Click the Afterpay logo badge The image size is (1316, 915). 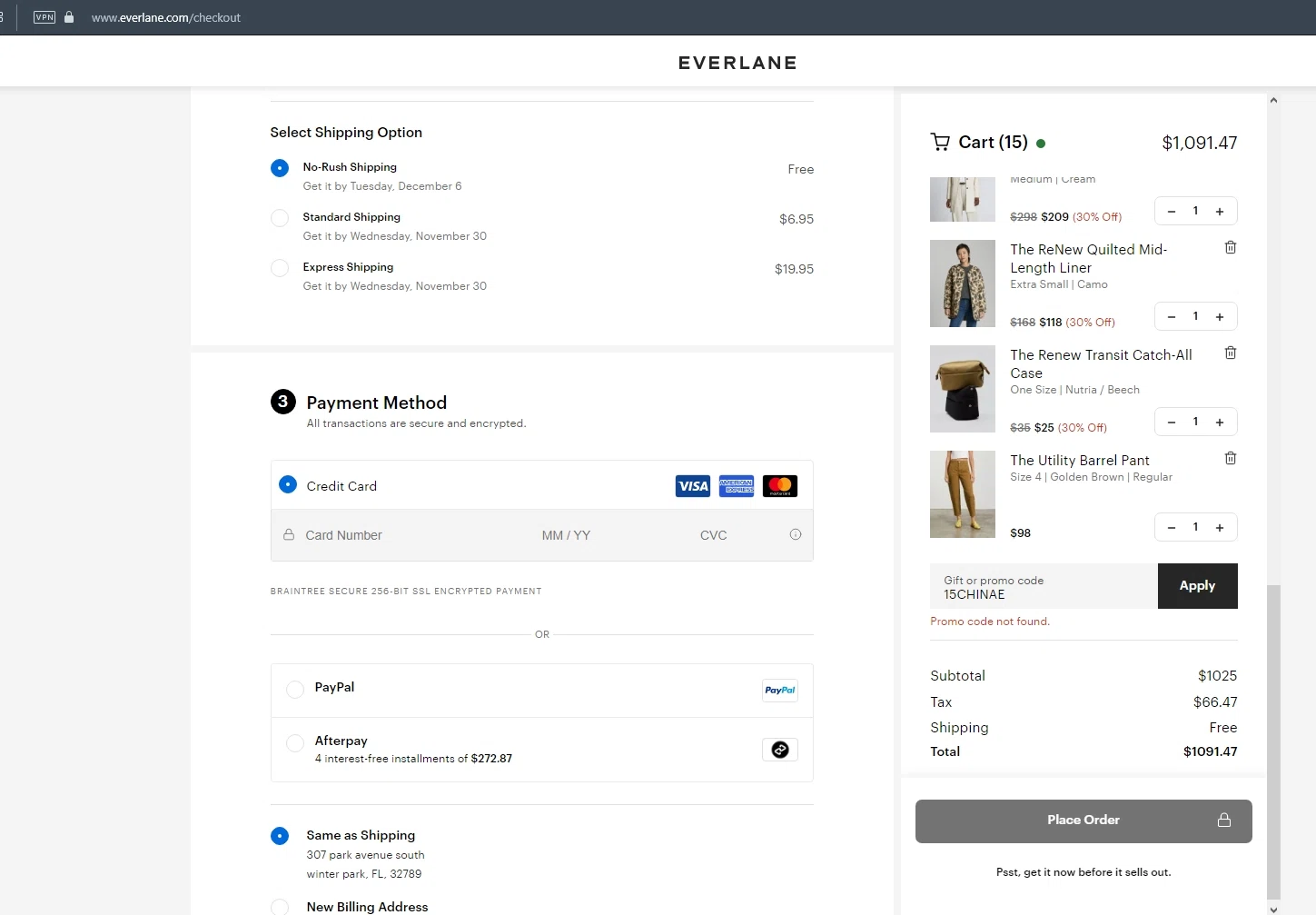pos(780,750)
